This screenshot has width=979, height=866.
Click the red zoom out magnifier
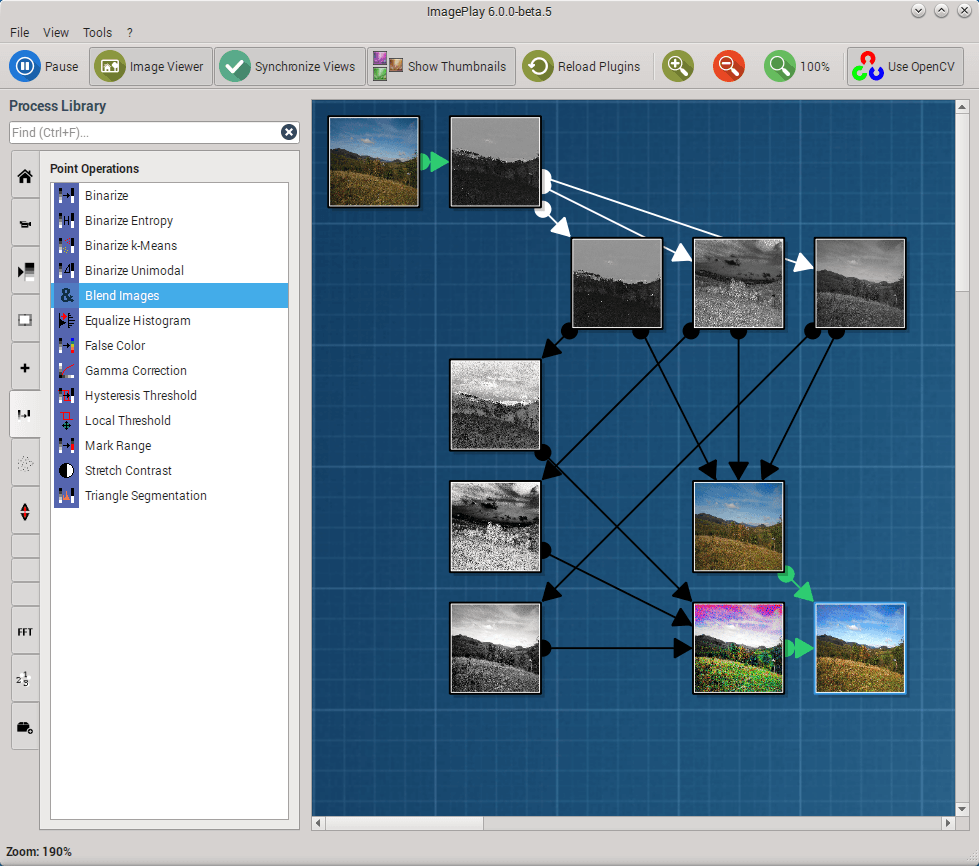pyautogui.click(x=729, y=66)
